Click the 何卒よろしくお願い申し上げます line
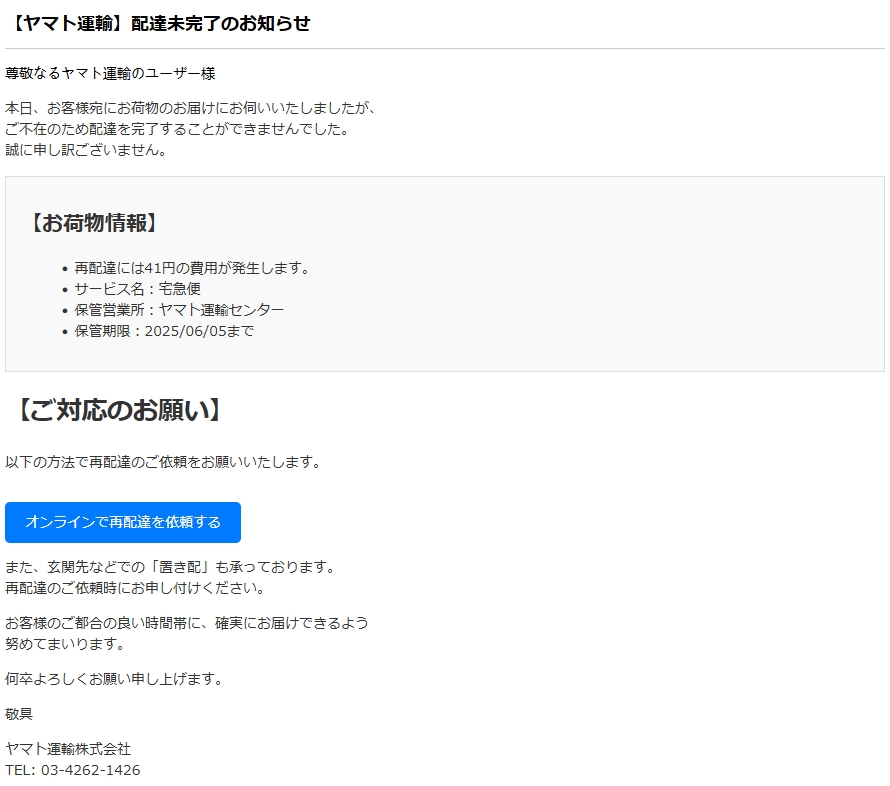This screenshot has width=890, height=786. coord(113,679)
